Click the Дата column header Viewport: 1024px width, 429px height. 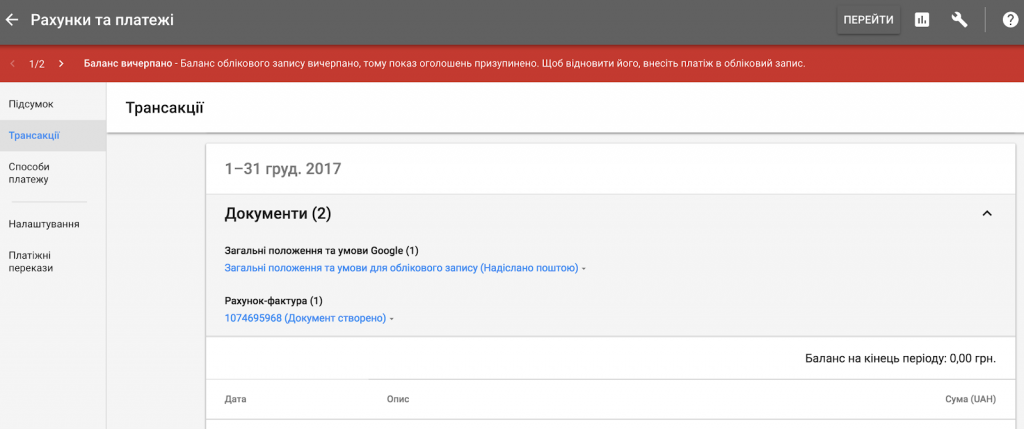pos(236,399)
